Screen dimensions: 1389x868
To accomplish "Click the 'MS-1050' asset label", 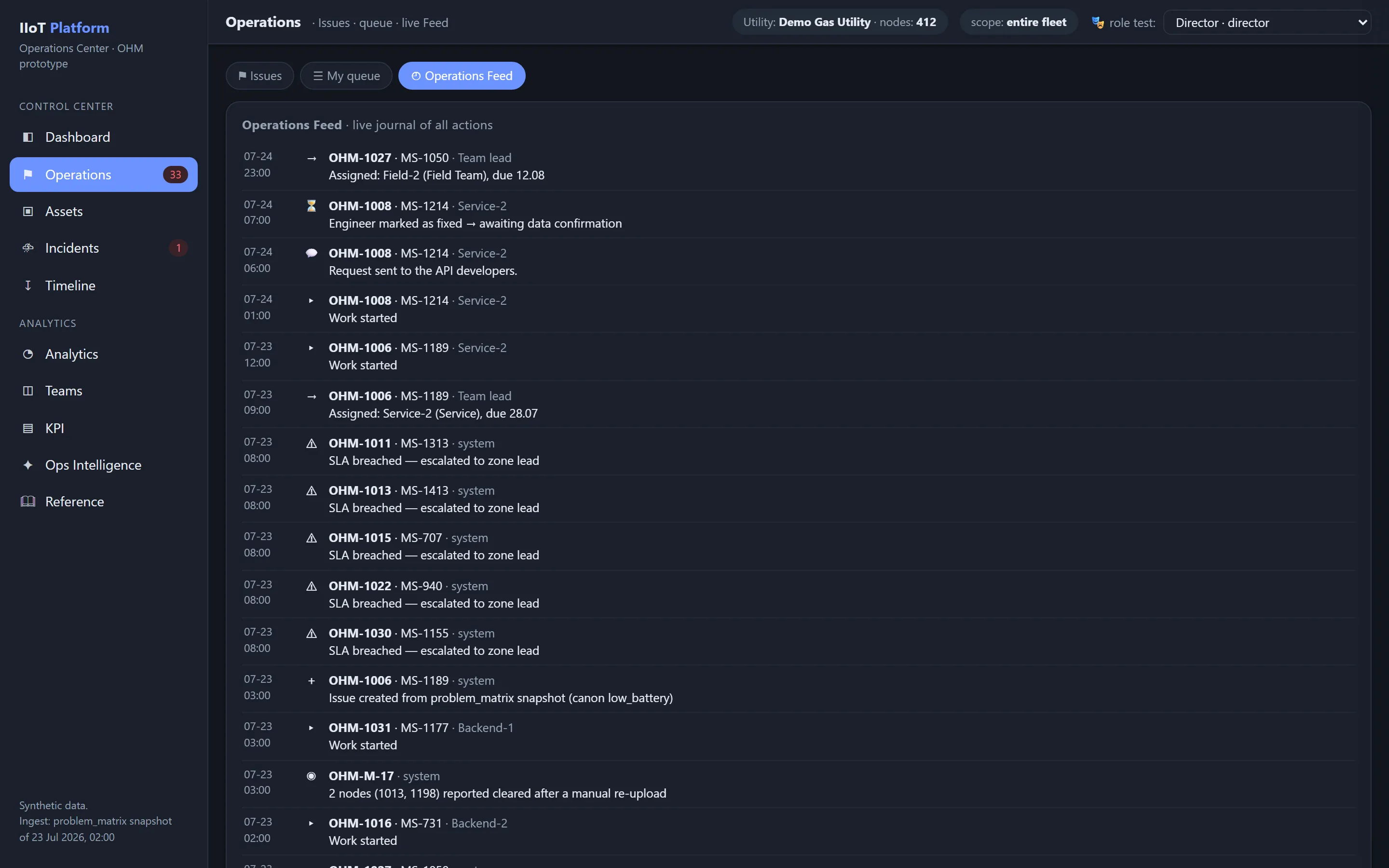I will 425,158.
